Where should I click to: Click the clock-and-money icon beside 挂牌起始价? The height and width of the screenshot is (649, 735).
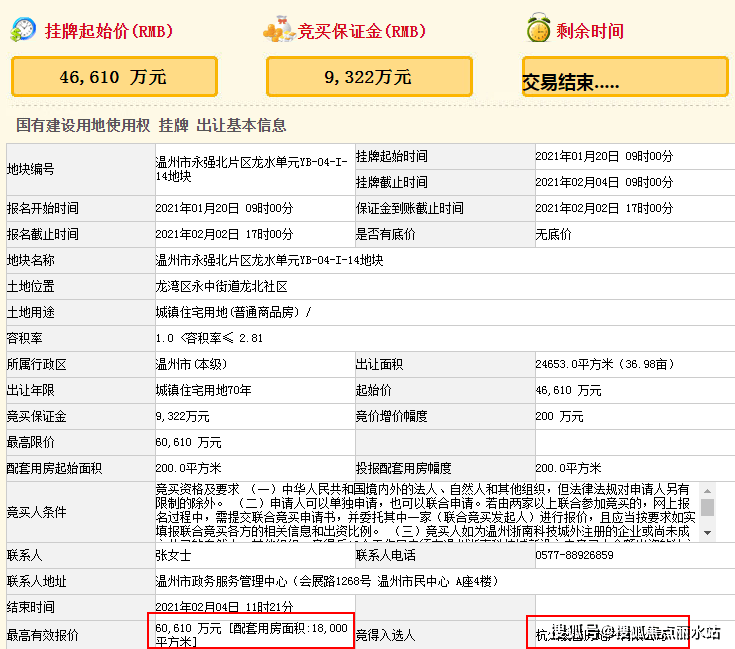(x=23, y=29)
